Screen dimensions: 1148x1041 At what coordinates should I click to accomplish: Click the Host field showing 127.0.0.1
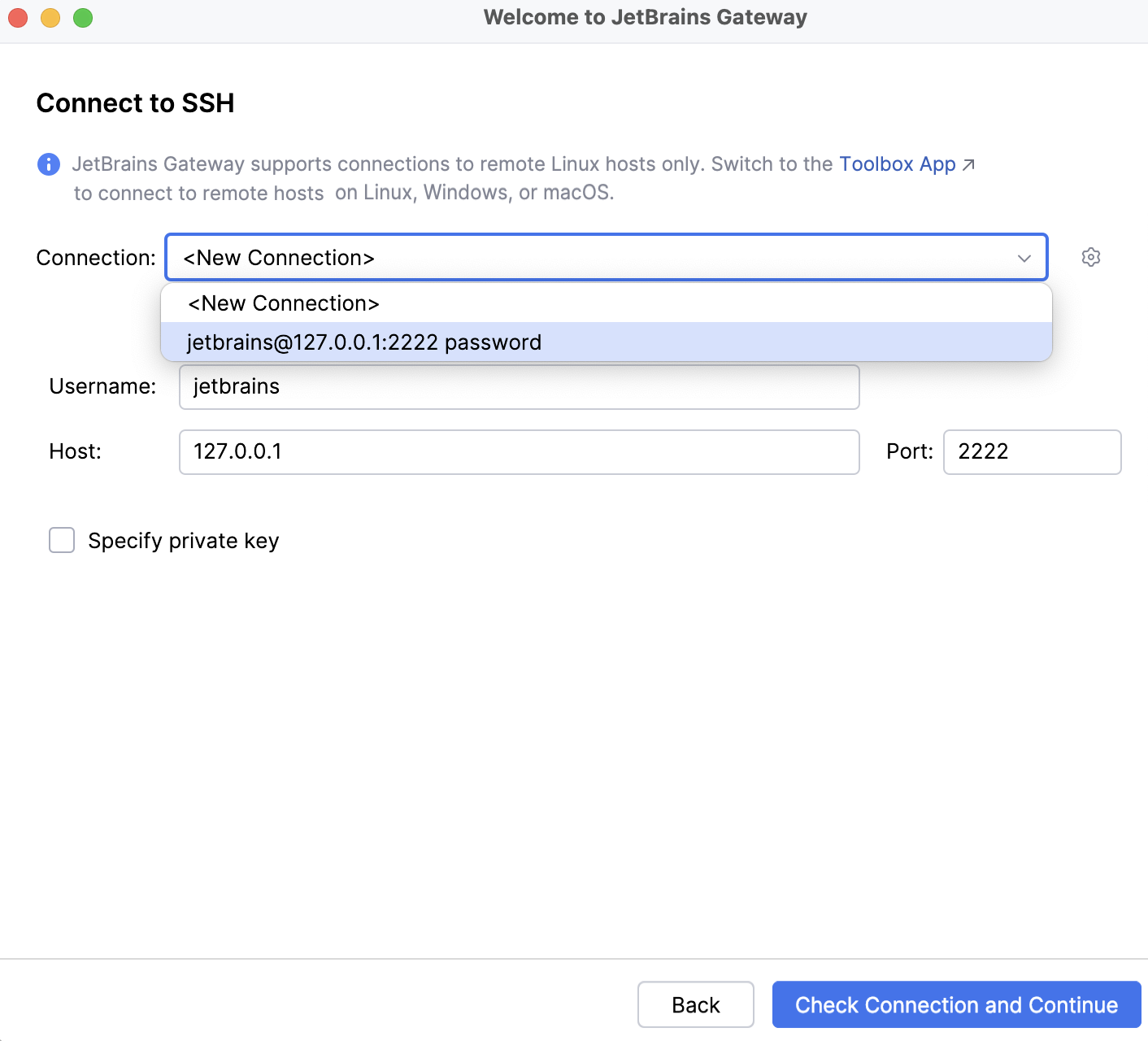(x=519, y=452)
